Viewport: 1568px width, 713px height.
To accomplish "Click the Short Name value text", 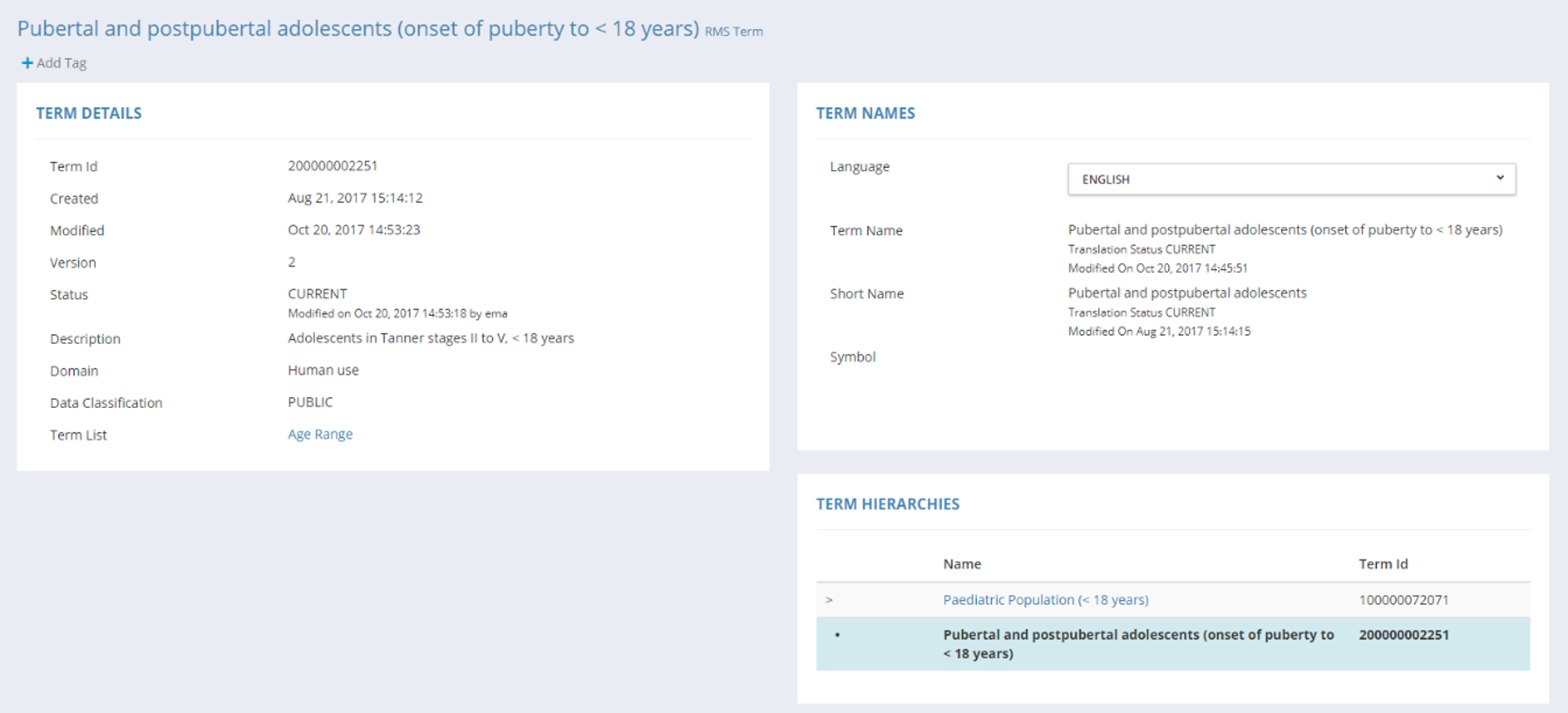I will click(x=1187, y=293).
